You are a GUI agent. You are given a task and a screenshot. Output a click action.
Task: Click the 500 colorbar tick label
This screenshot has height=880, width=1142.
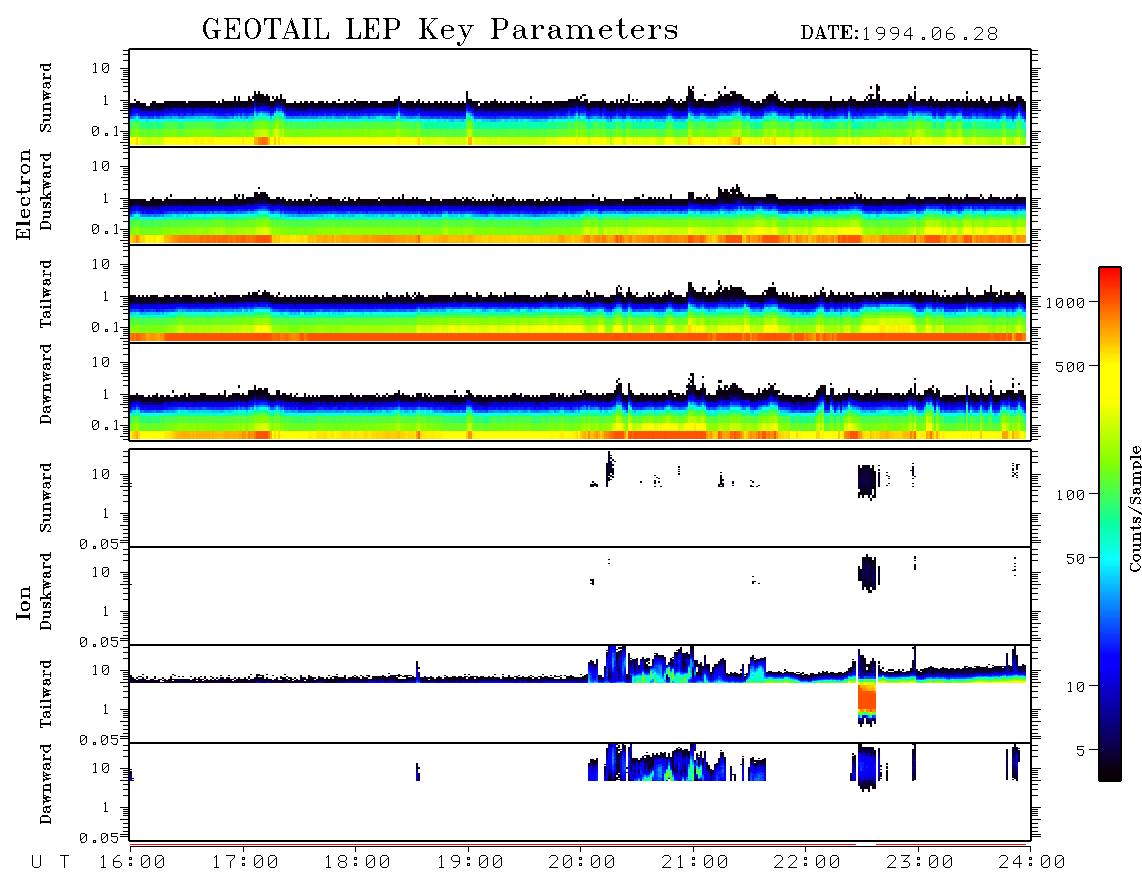coord(1071,366)
